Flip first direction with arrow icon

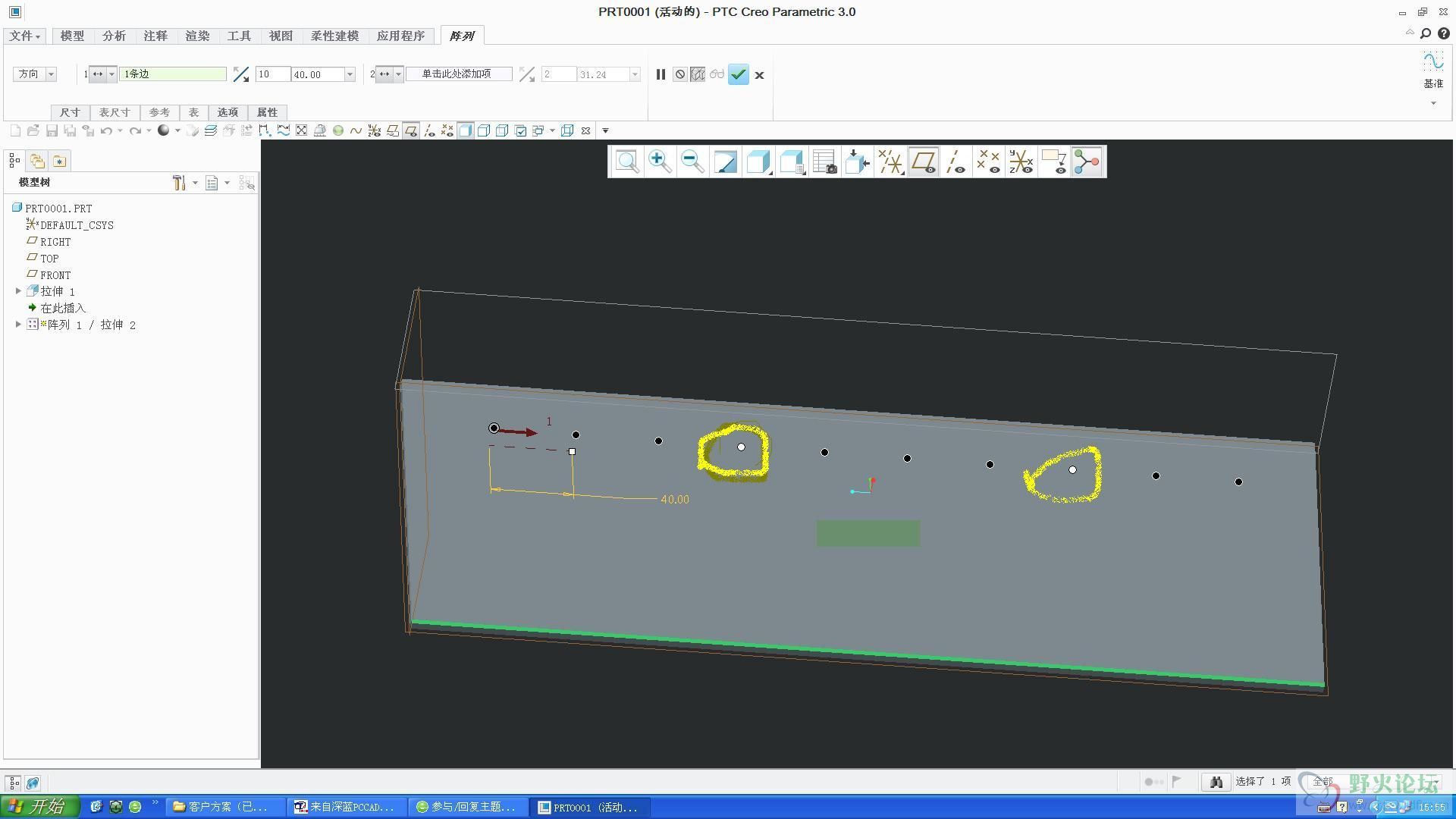240,74
